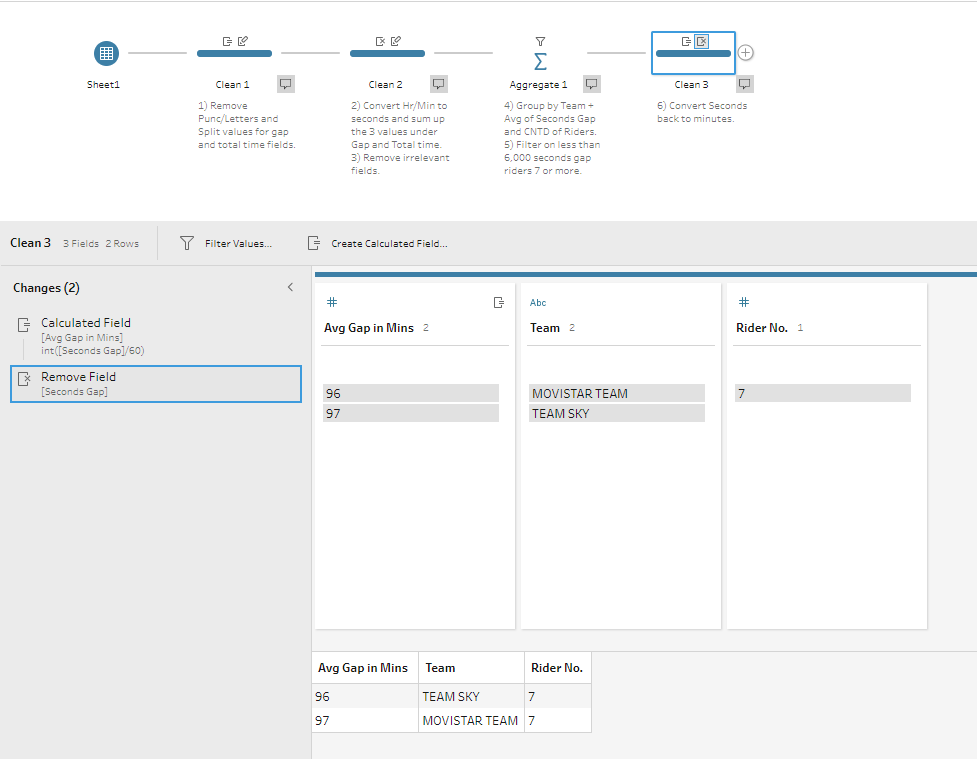Click Clean 1 step description text
Image resolution: width=977 pixels, height=759 pixels.
(x=247, y=125)
